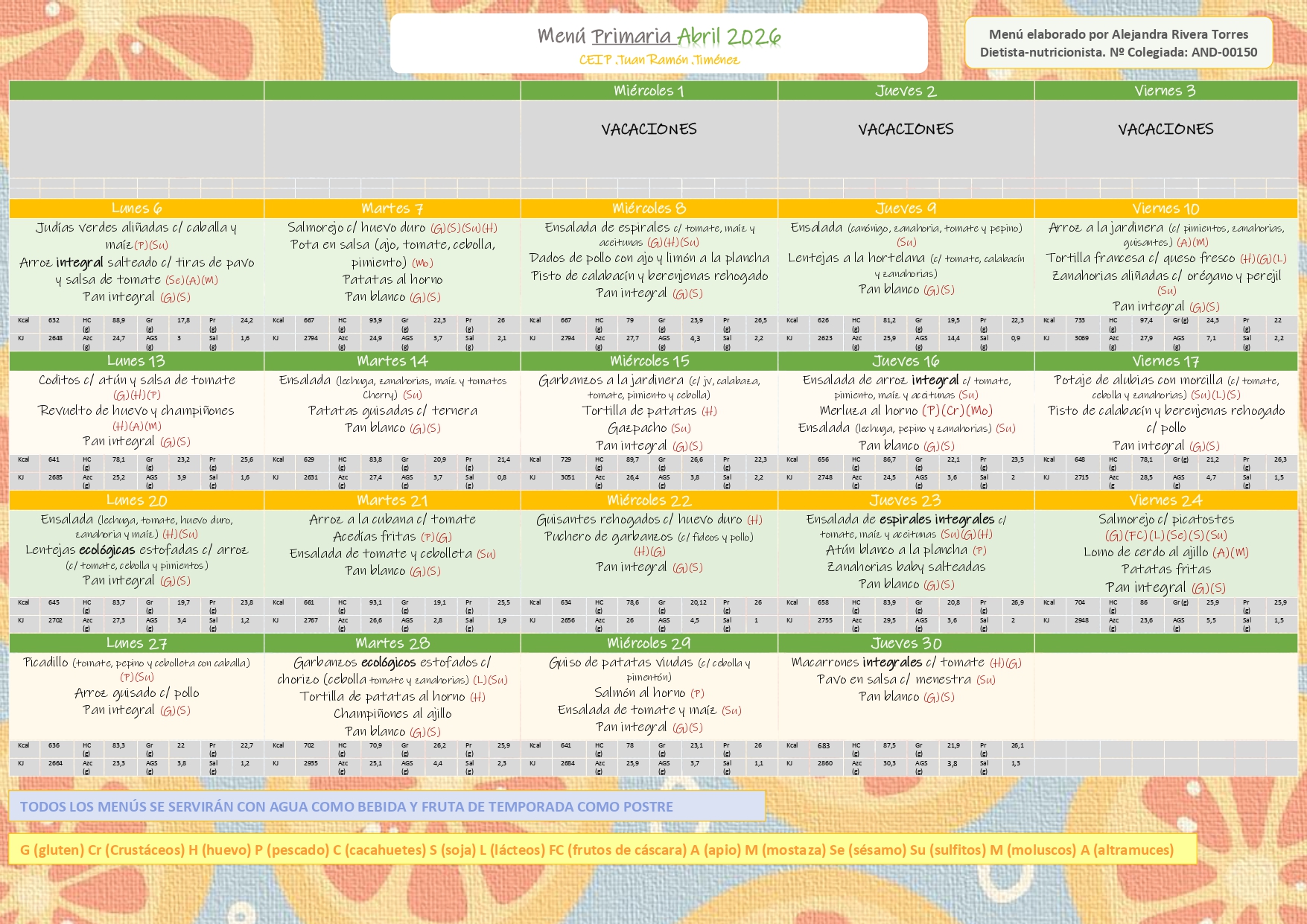Click the 'Lunes 6' day header
1307x924 pixels.
136,208
